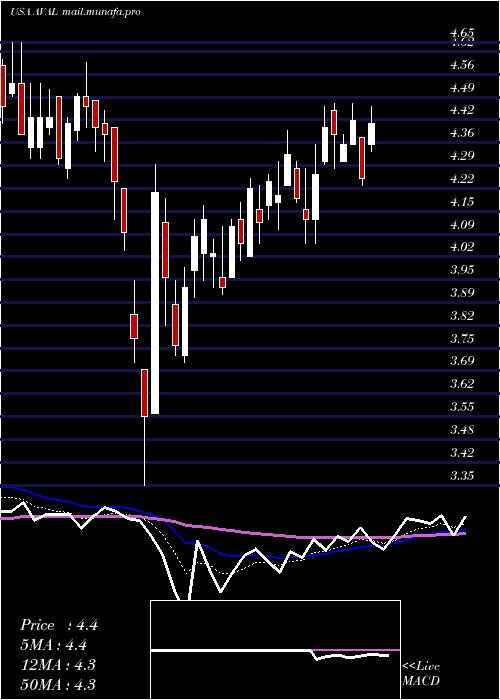This screenshot has width=500, height=700.
Task: Select the 3.82 price axis label
Action: pos(462,316)
